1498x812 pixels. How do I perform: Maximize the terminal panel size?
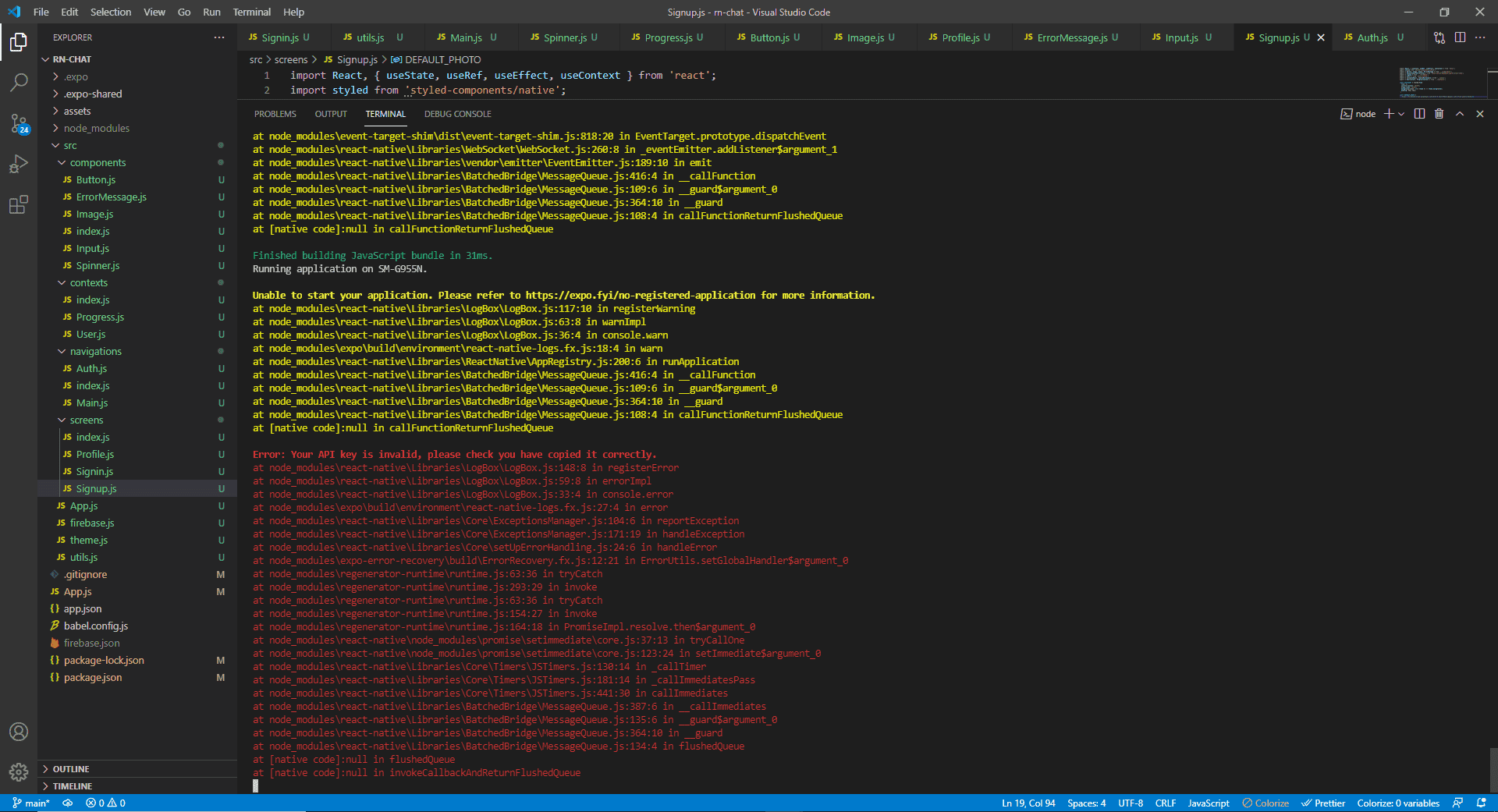coord(1460,114)
